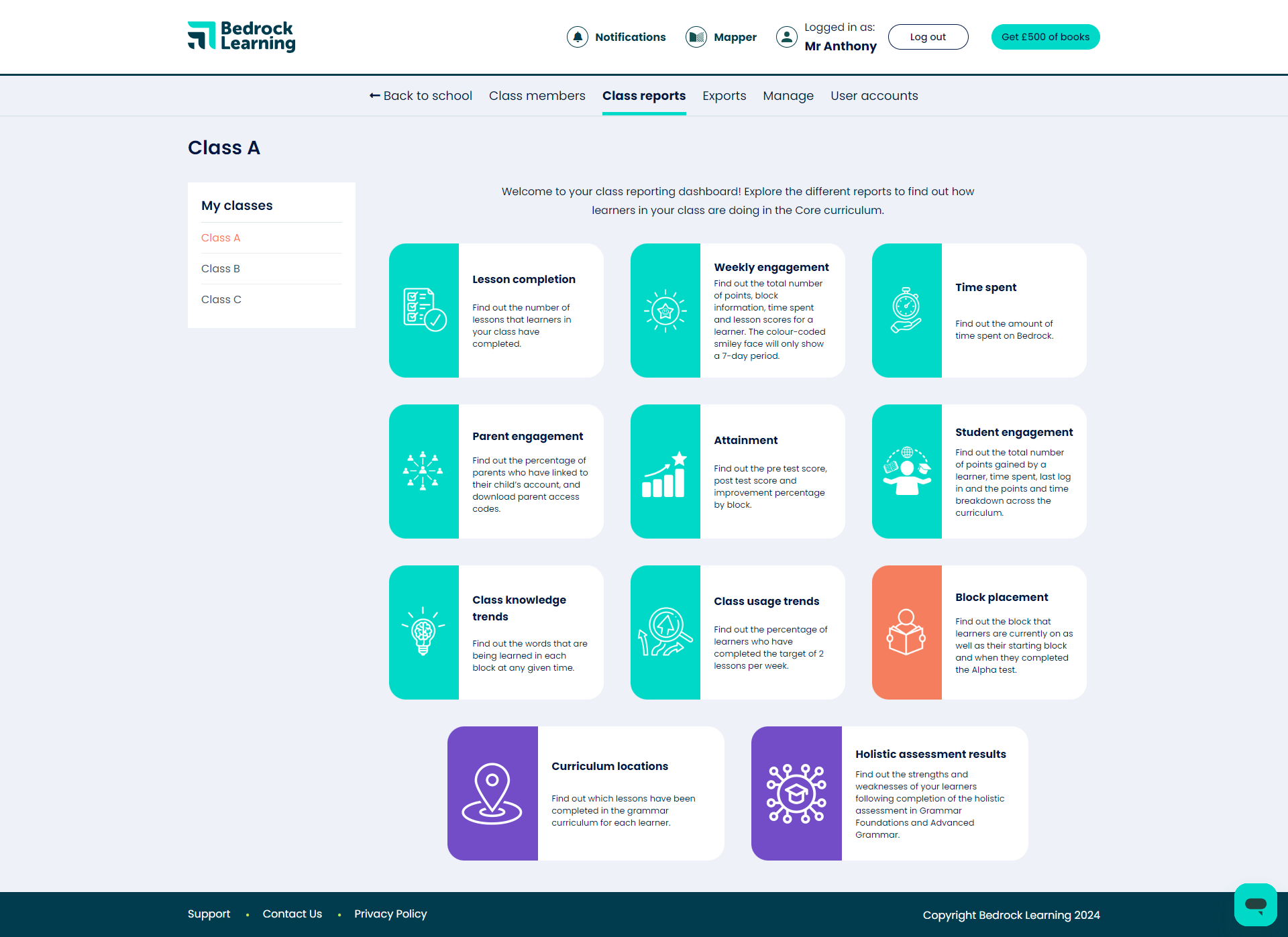Switch to the Exports tab
Image resolution: width=1288 pixels, height=937 pixels.
tap(724, 96)
